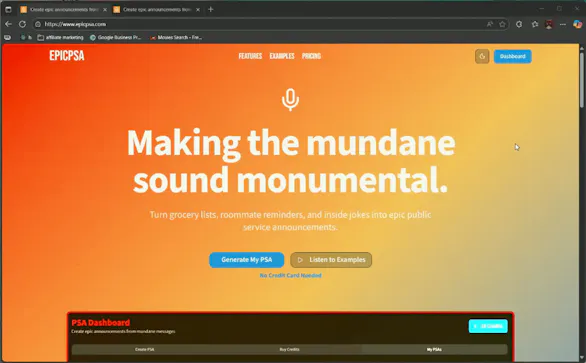586x363 pixels.
Task: Open the browser settings three-dot menu
Action: tap(563, 24)
